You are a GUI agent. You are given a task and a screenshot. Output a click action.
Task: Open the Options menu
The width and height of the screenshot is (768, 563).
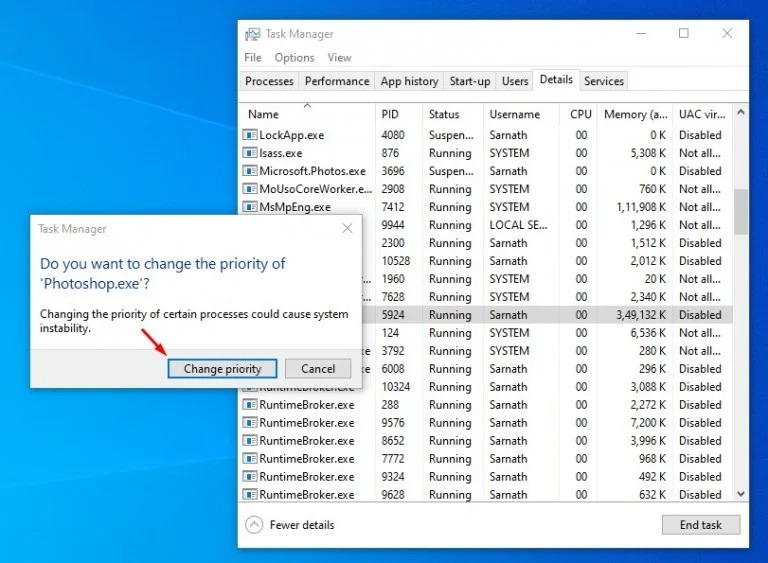(294, 57)
